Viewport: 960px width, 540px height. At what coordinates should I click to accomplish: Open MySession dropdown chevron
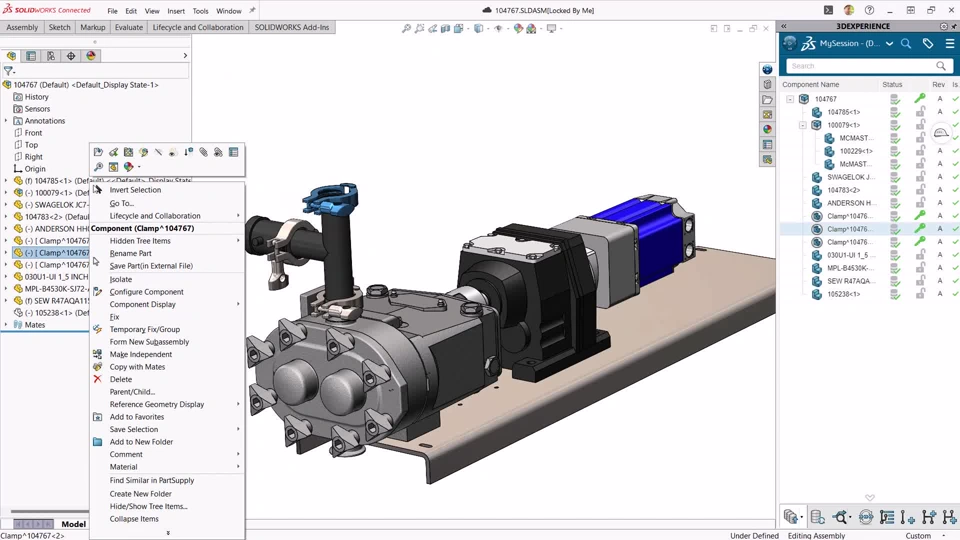(x=889, y=43)
